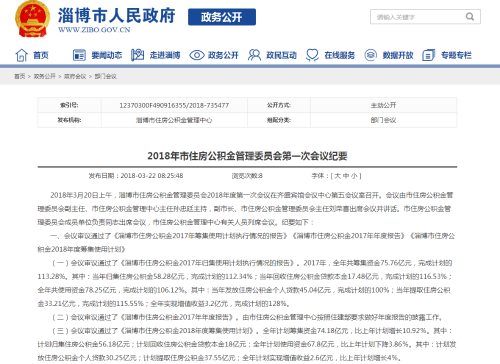This screenshot has height=364, width=500.
Task: Go to 部门会议 in the breadcrumb
Action: tap(105, 76)
